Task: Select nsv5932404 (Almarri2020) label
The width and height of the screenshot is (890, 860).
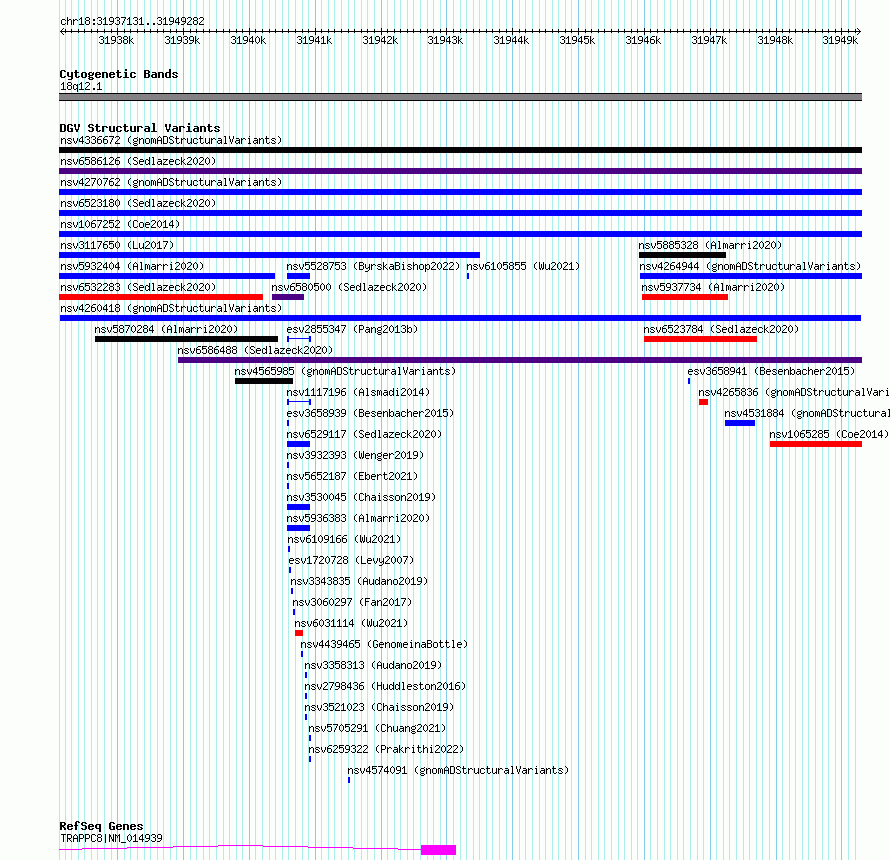Action: (132, 266)
